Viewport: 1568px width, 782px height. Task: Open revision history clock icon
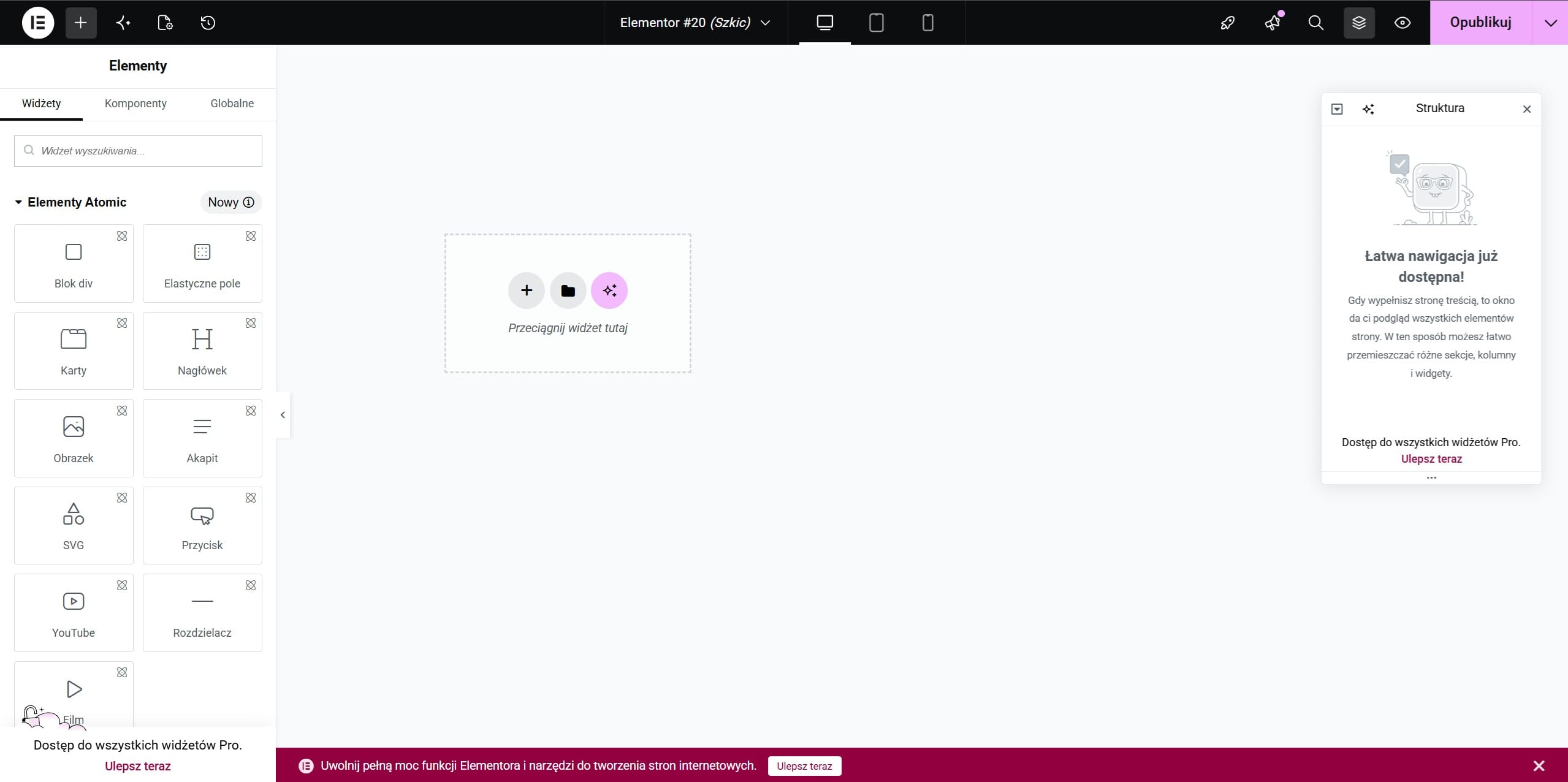point(208,23)
